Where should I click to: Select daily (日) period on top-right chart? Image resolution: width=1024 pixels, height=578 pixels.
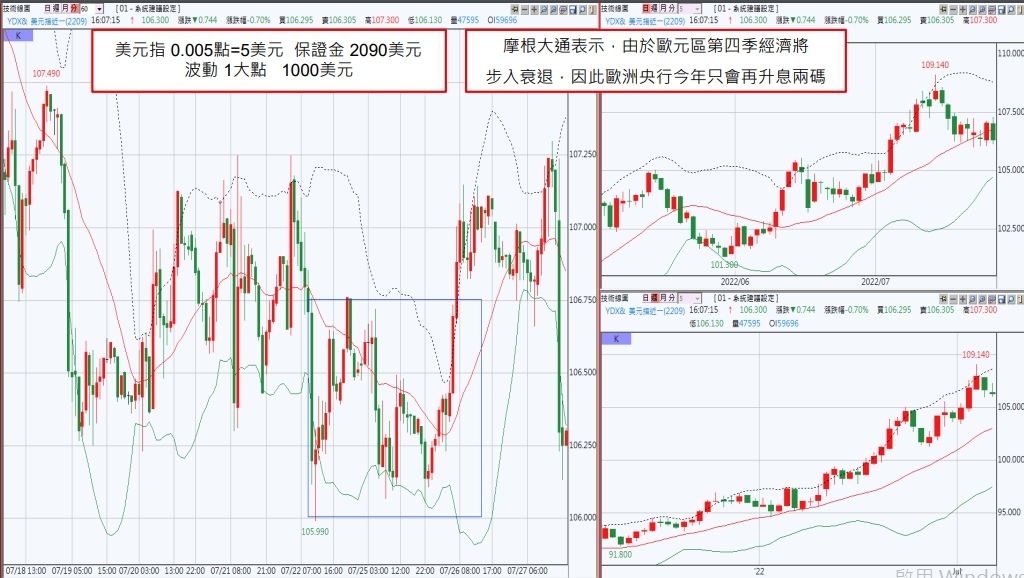(x=646, y=8)
